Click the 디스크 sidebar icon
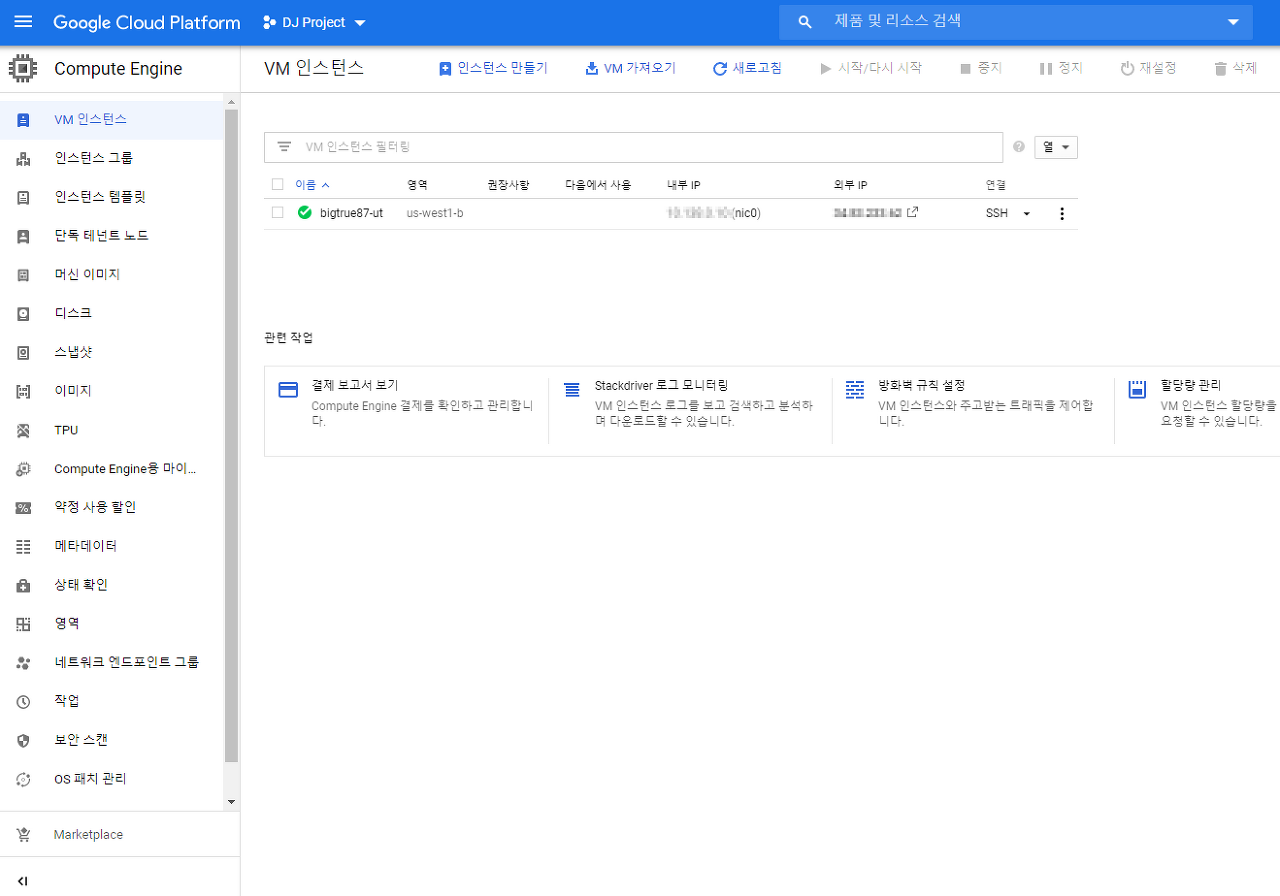This screenshot has width=1280, height=896. [23, 314]
